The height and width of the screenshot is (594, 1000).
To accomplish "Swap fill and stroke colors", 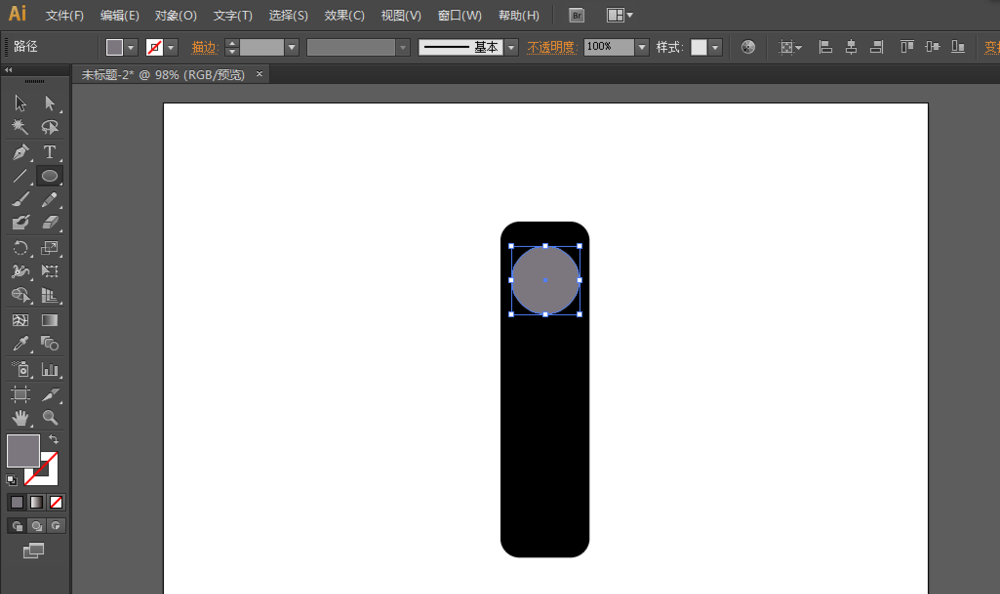I will coord(54,439).
